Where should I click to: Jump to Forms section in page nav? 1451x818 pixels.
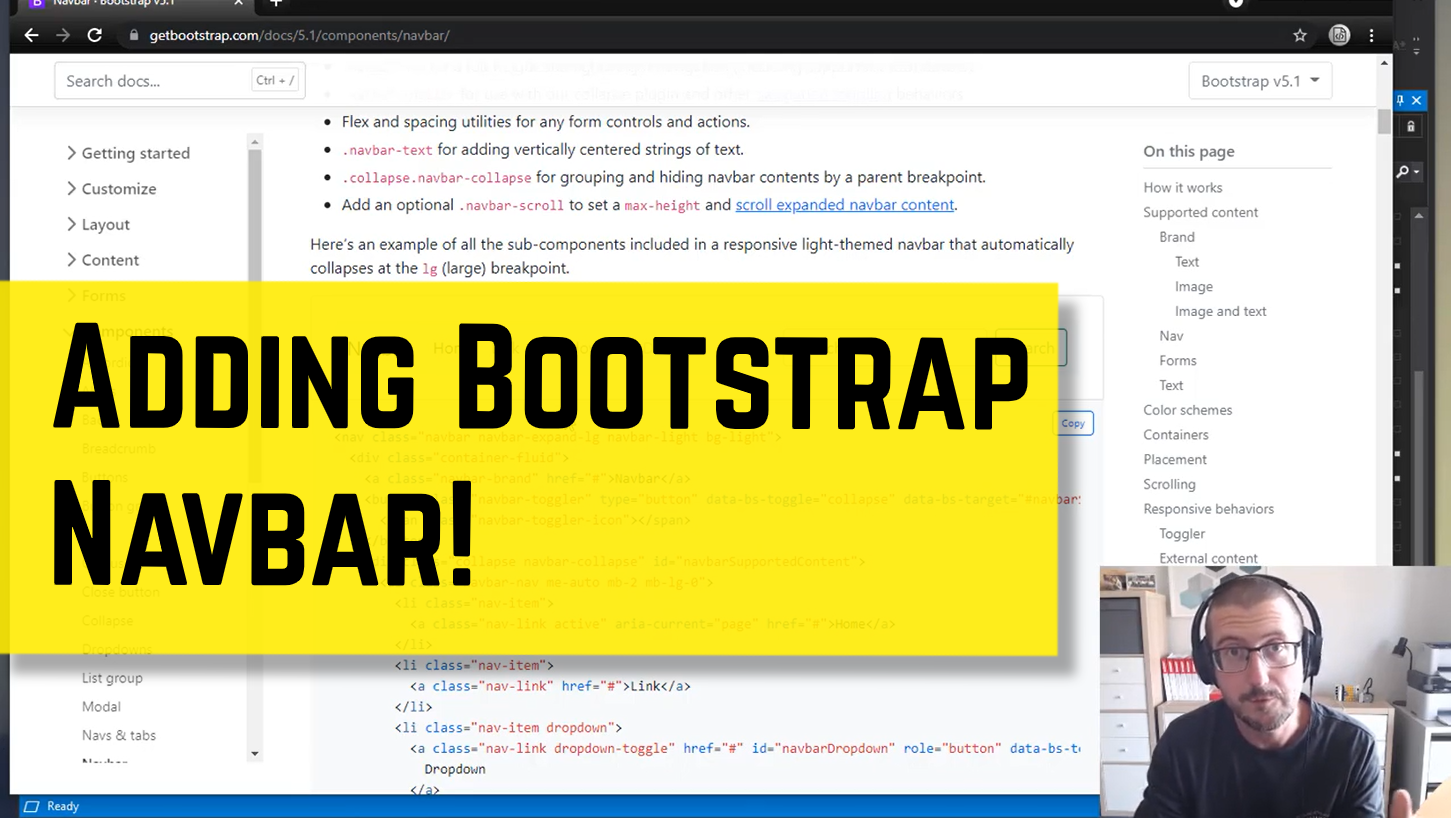click(x=1178, y=361)
